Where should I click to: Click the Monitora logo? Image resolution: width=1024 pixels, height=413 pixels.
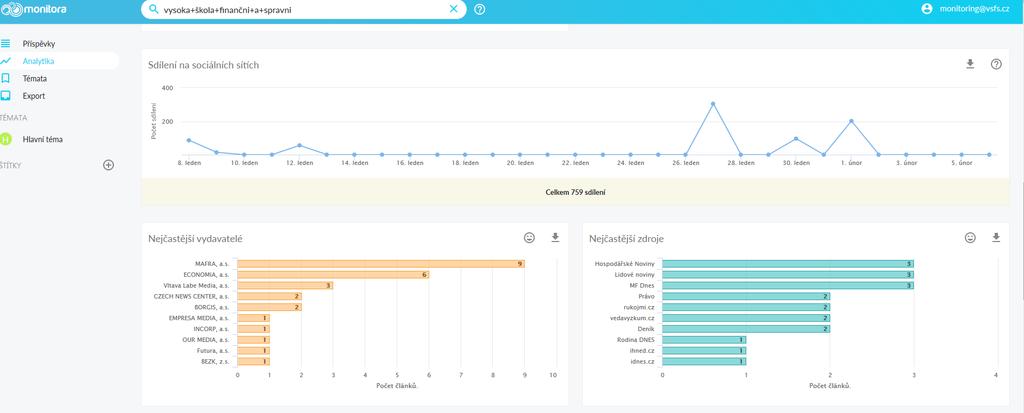(33, 9)
